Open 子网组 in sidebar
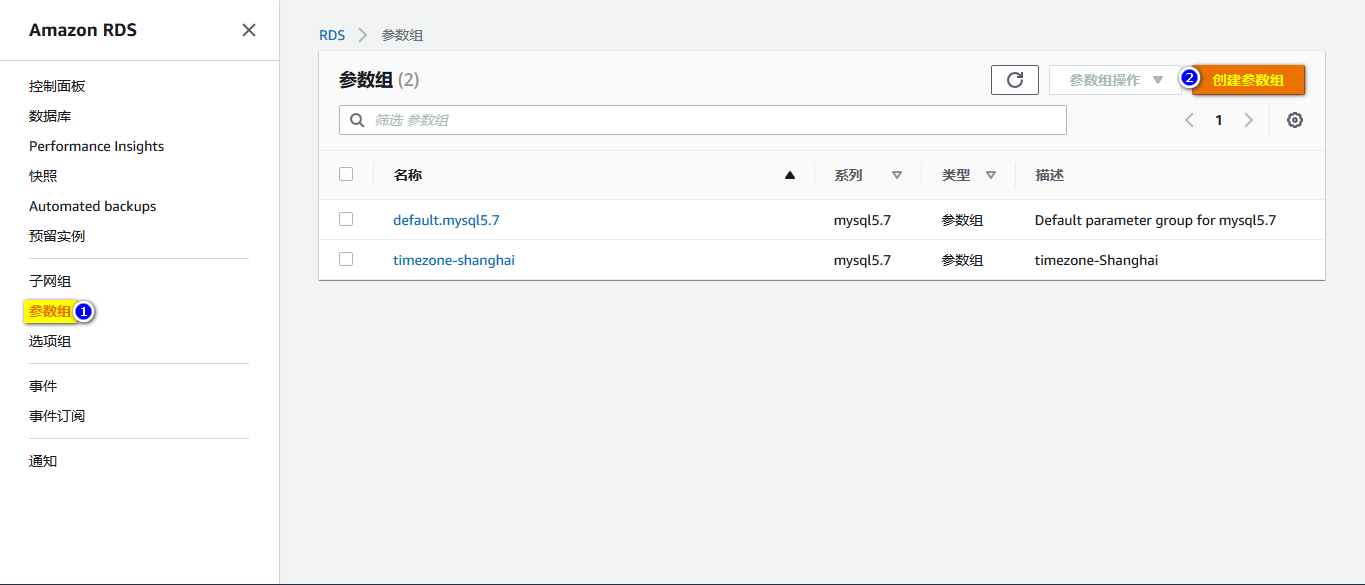Viewport: 1365px width, 585px height. click(x=50, y=281)
